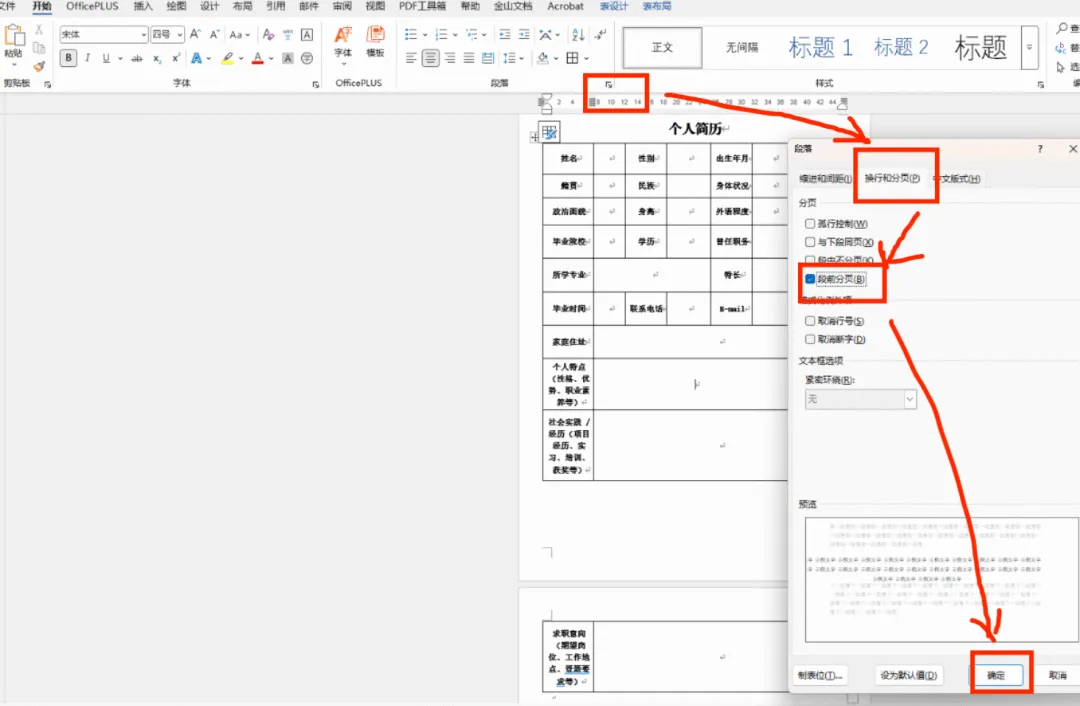Viewport: 1080px width, 706px height.
Task: Check the 取消行号(S) checkbox
Action: click(x=810, y=321)
